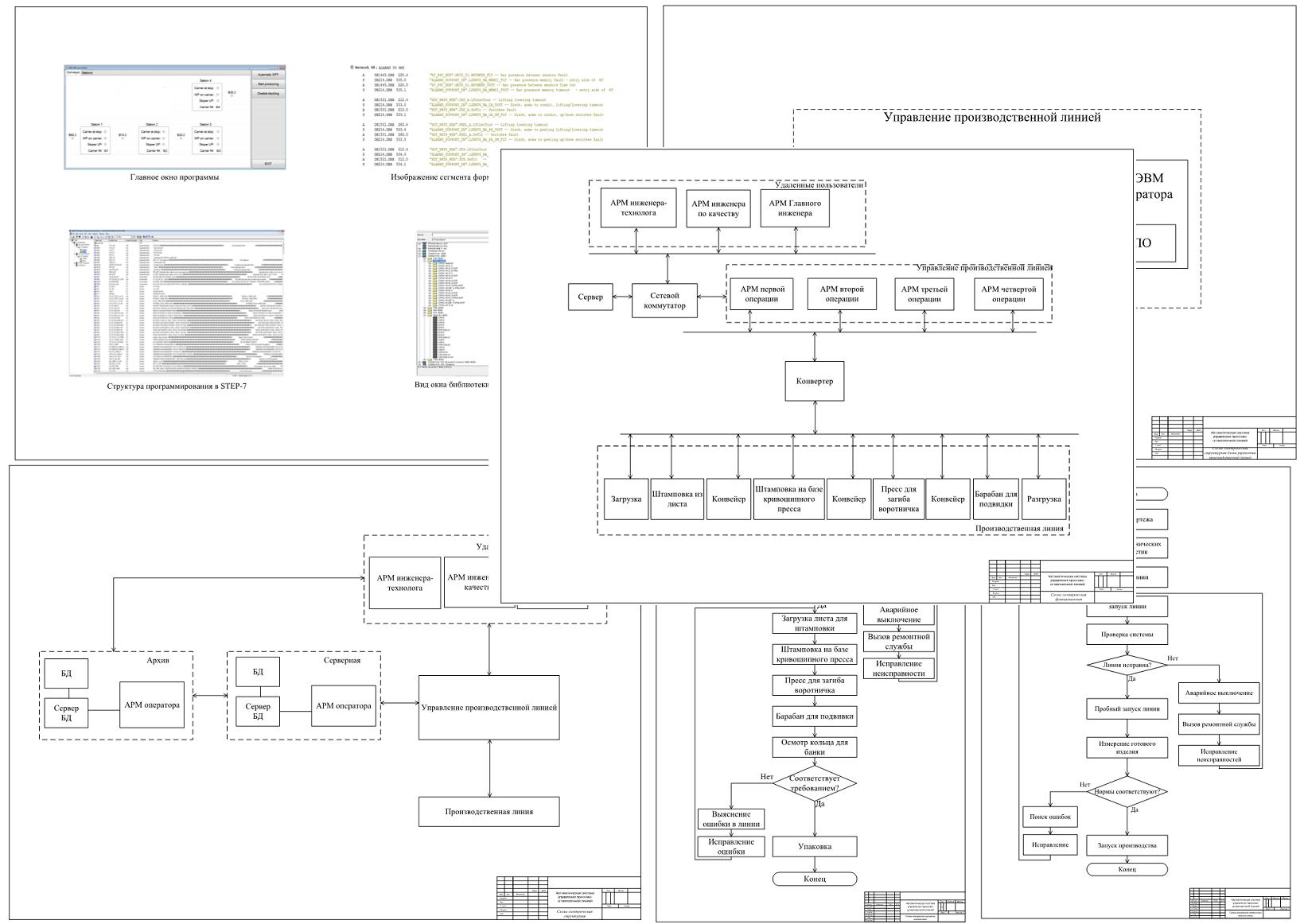Image resolution: width=1304 pixels, height=924 pixels.
Task: Select 'Выяснение ошибки в линии' step
Action: click(731, 819)
